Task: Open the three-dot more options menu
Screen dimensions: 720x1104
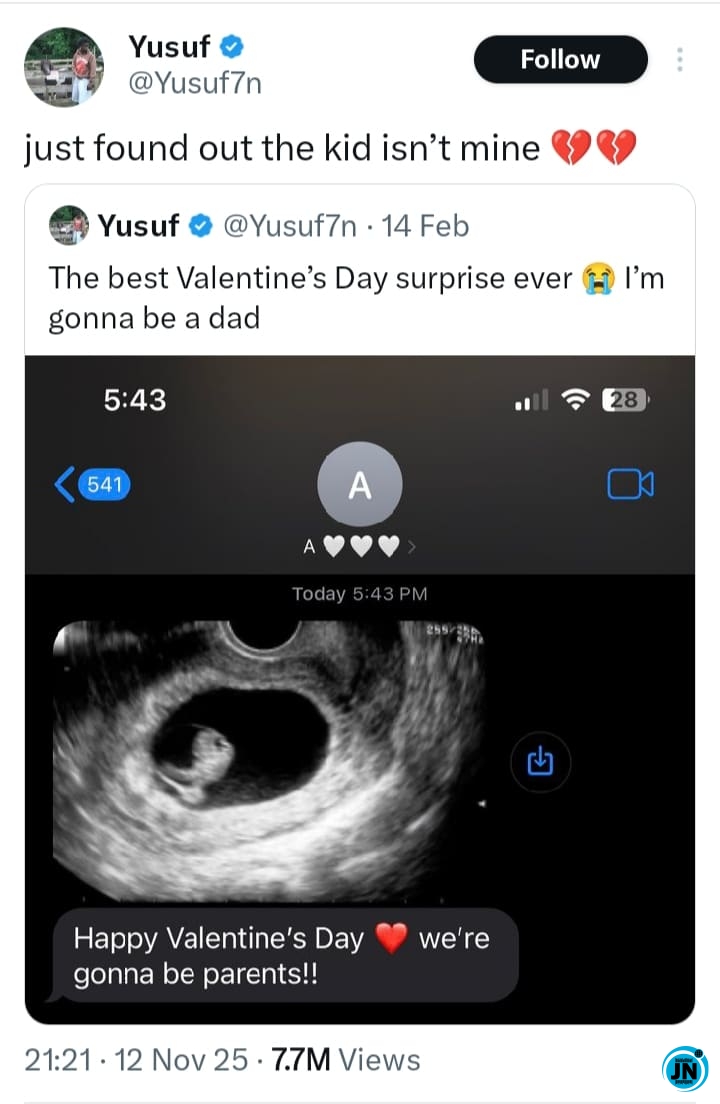Action: pos(680,60)
